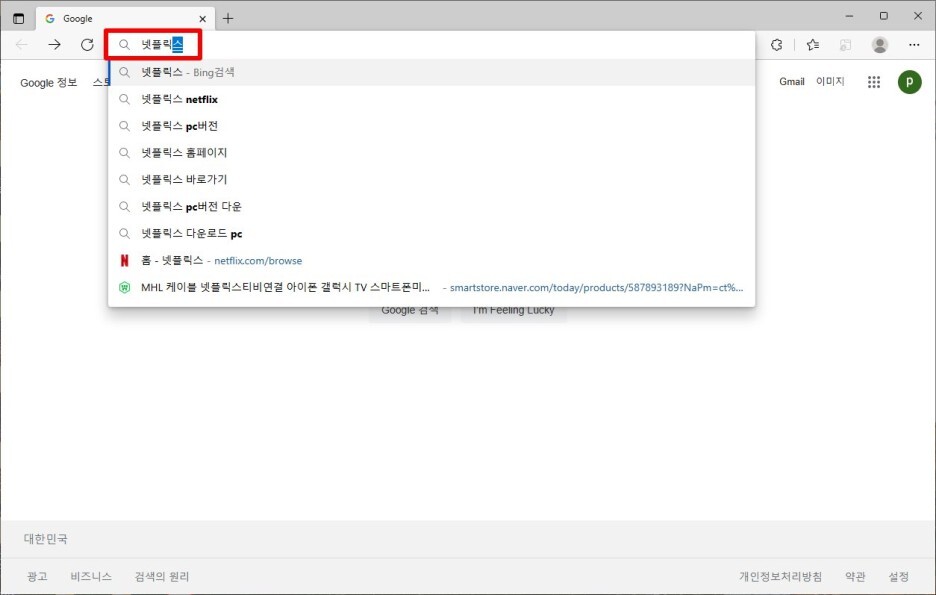The image size is (936, 595).
Task: Open the Extensions puzzle icon
Action: coord(776,45)
